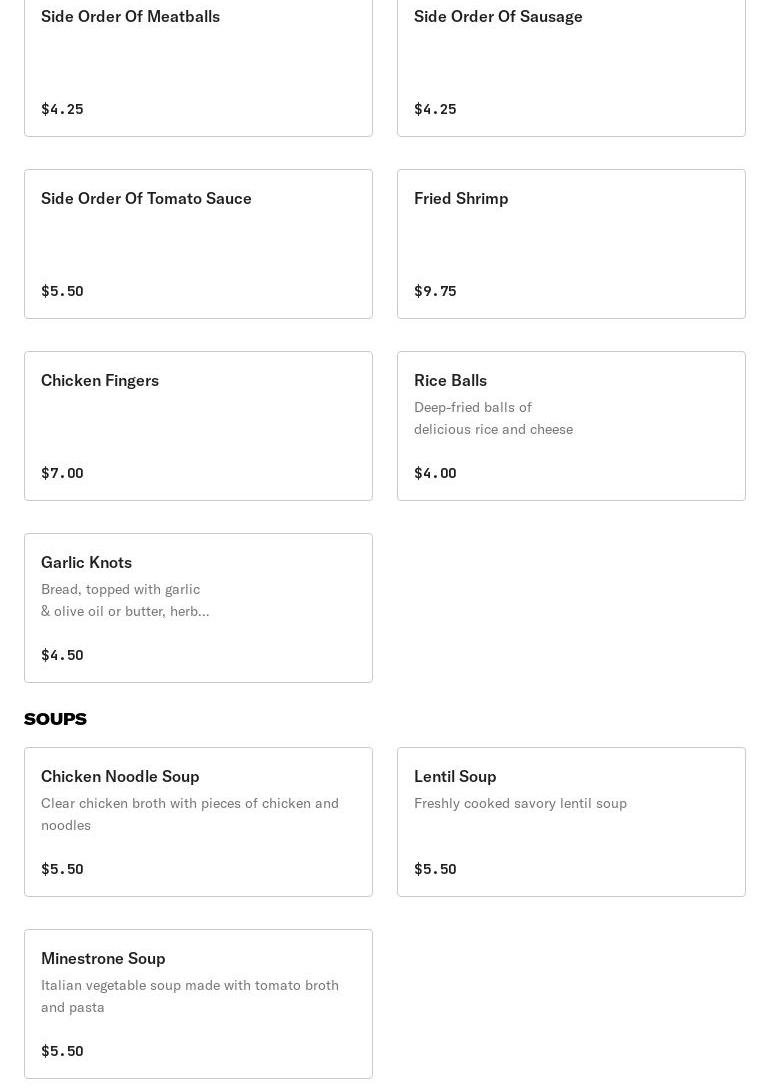Image resolution: width=770 pixels, height=1089 pixels.
Task: Add Side Order Of Tomato Sauce
Action: pos(198,244)
